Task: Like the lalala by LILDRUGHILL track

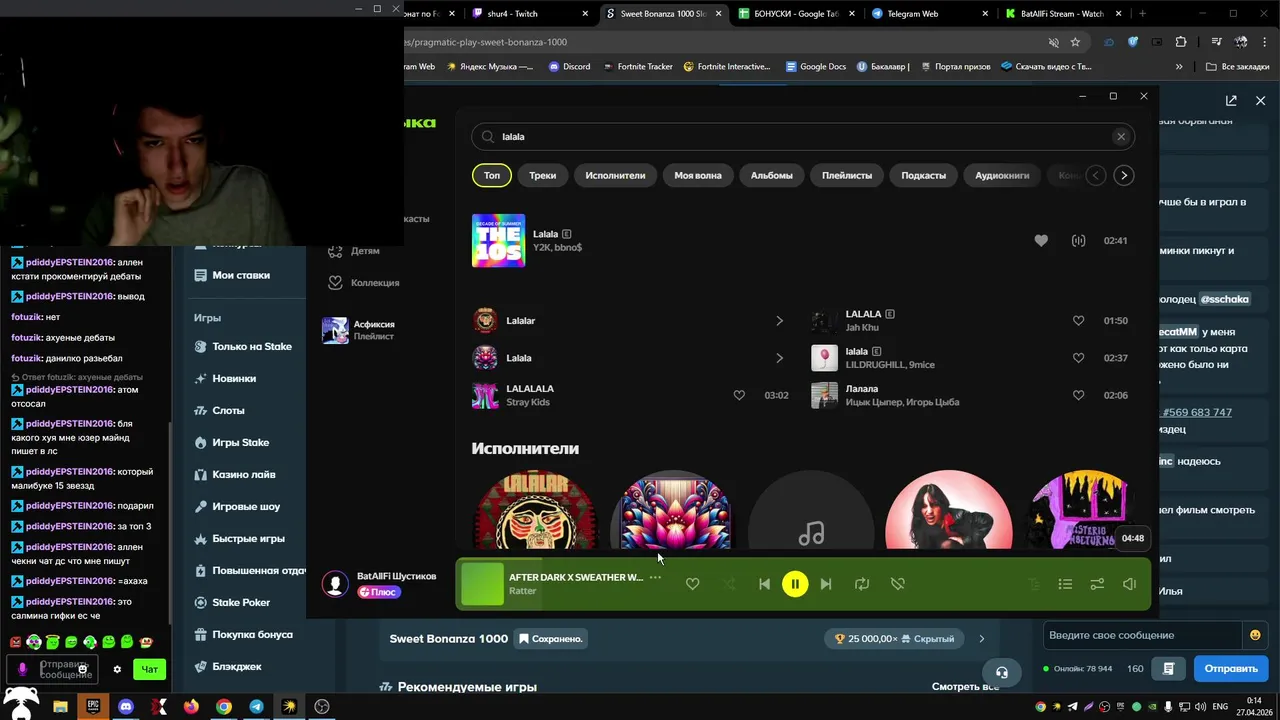Action: (1078, 358)
